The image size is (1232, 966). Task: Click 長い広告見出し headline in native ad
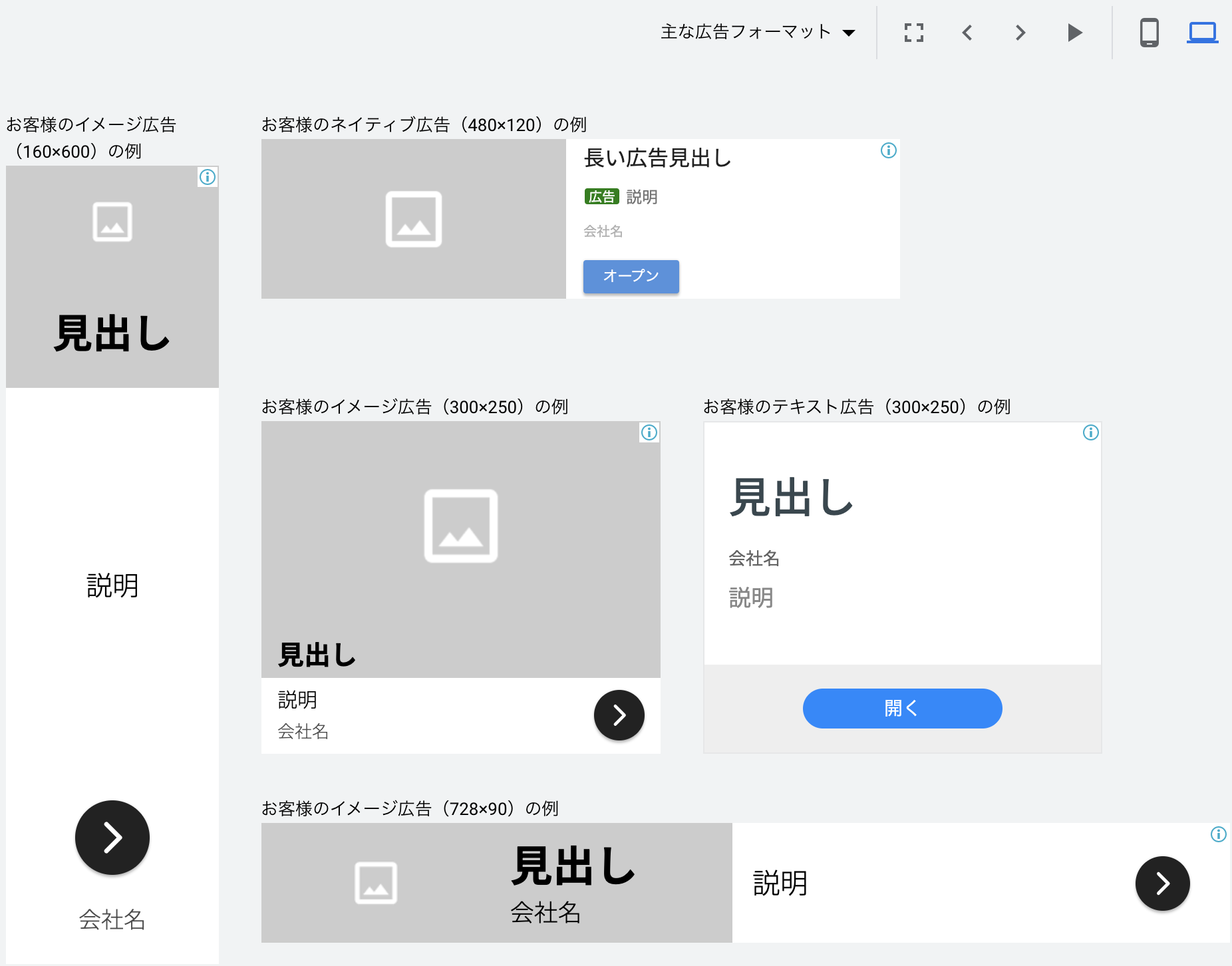(657, 158)
